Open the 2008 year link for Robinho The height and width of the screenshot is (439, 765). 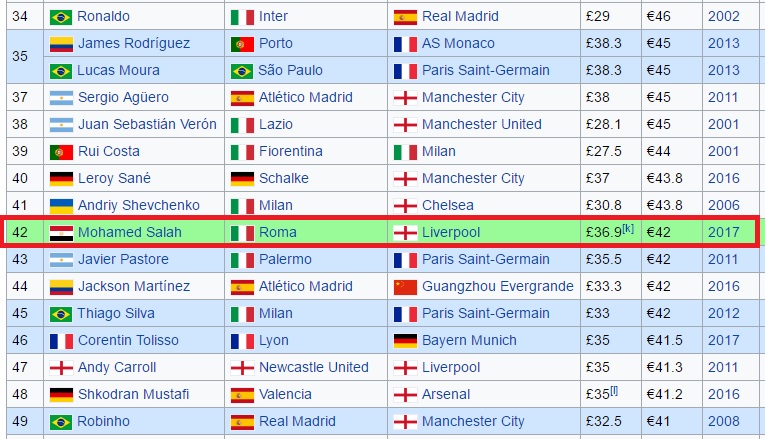723,421
